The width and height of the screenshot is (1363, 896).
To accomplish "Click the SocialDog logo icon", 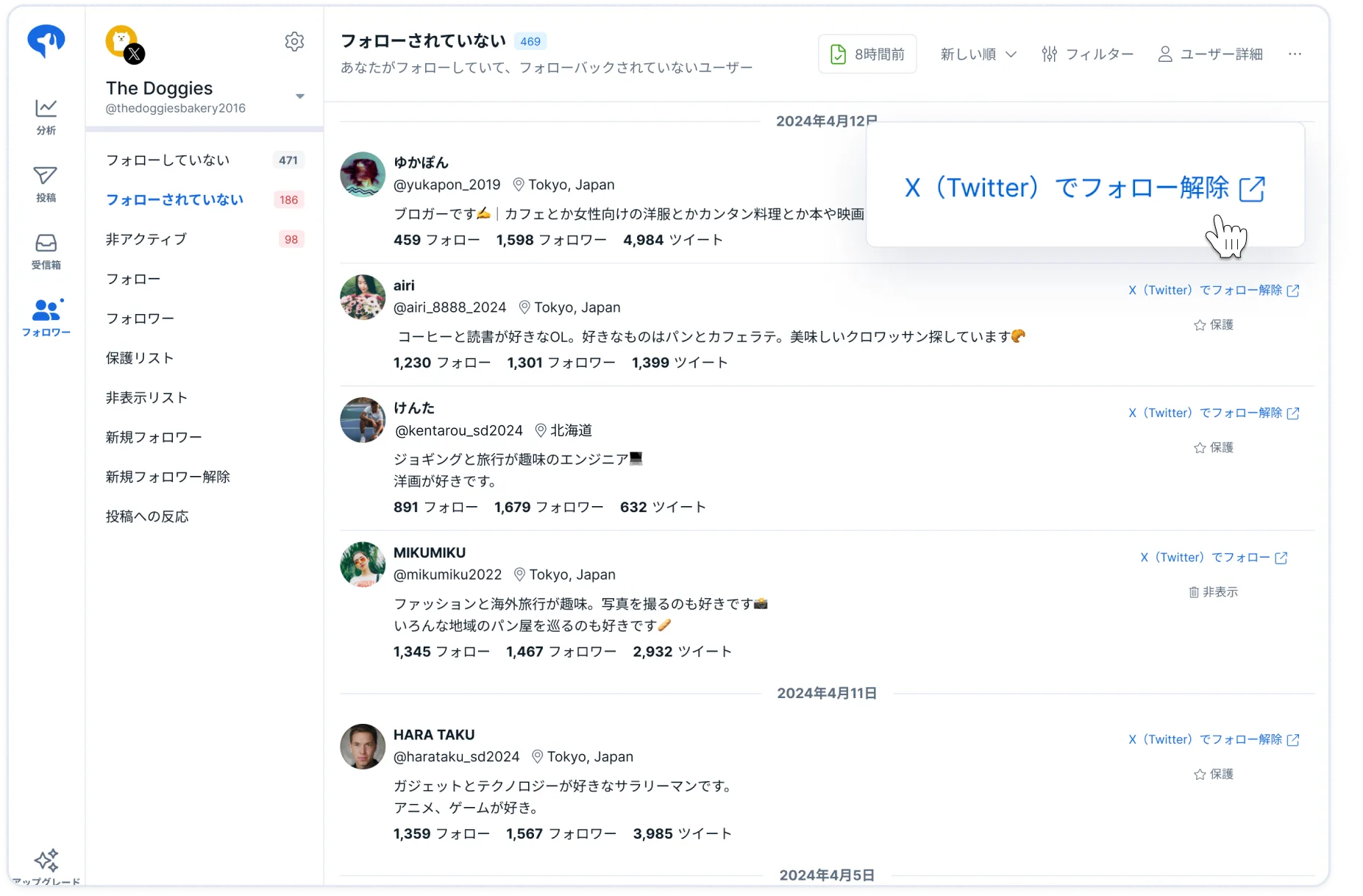I will [x=46, y=41].
